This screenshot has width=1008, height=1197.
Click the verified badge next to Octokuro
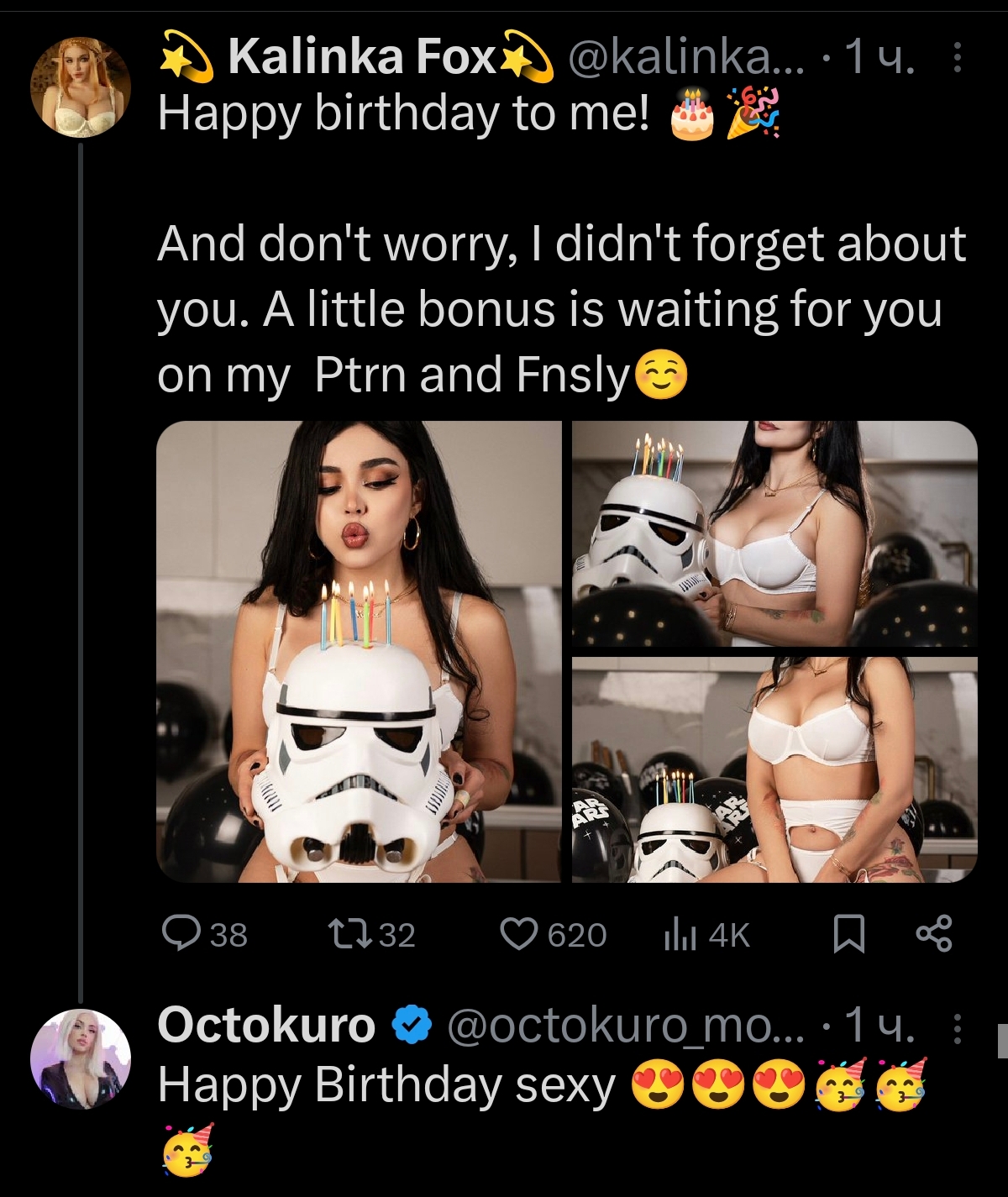click(412, 1024)
